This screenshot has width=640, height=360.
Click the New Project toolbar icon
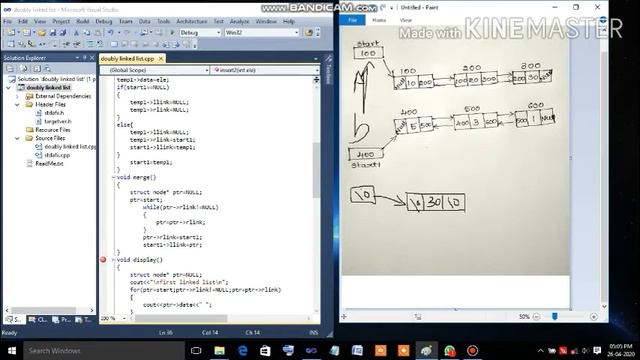[11, 32]
